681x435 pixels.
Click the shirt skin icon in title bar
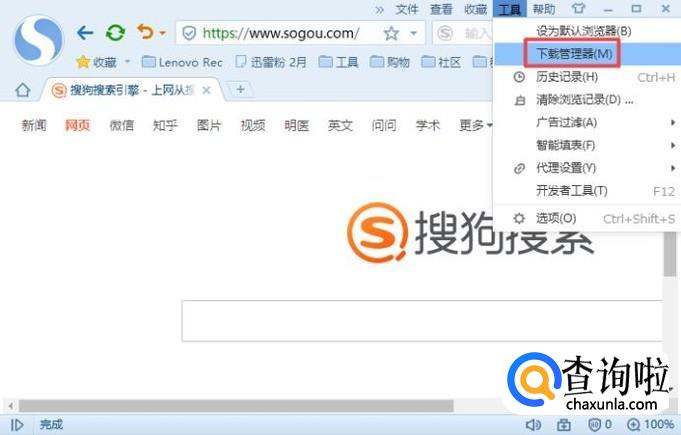click(578, 9)
